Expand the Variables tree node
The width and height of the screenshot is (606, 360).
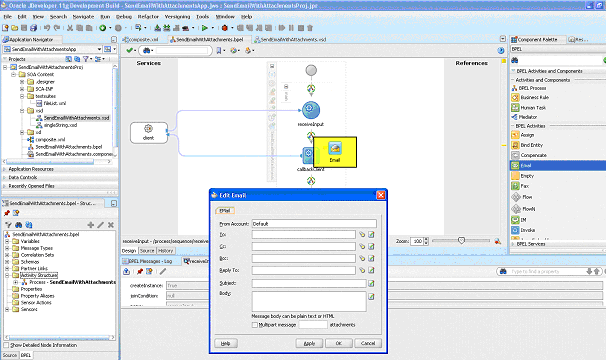tap(7, 241)
